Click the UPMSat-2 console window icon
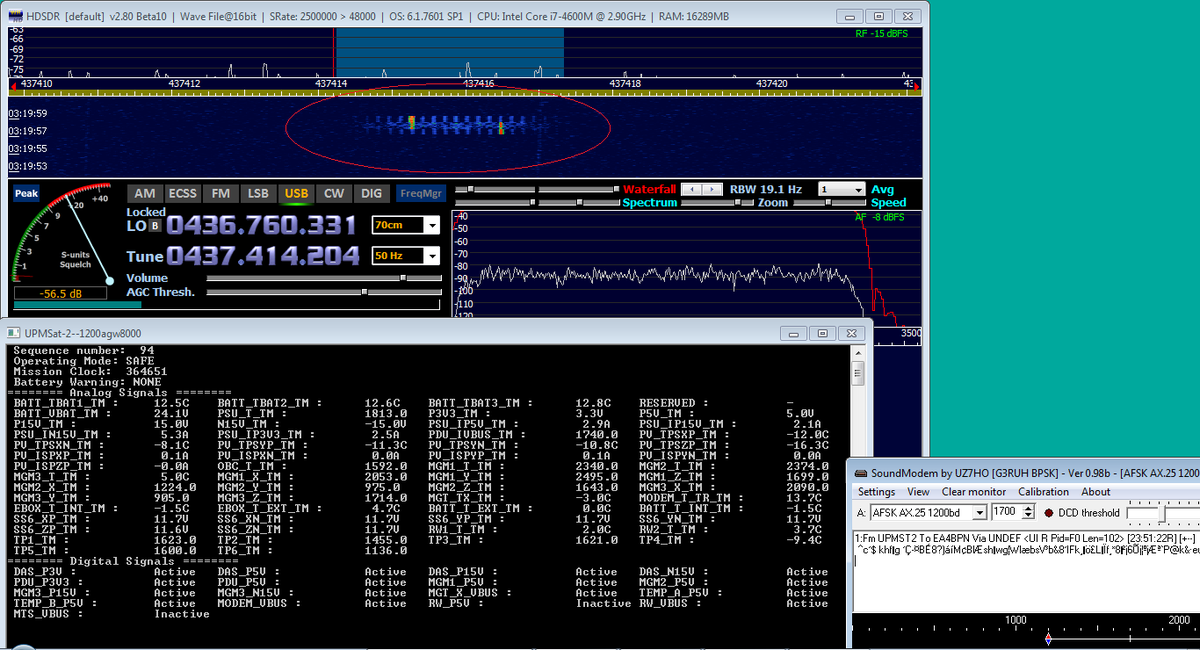The height and width of the screenshot is (650, 1200). [12, 331]
